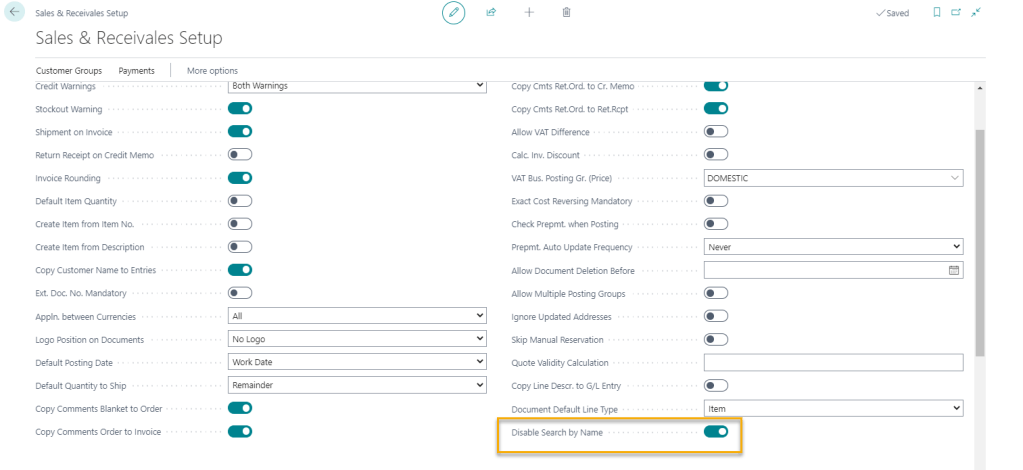Image resolution: width=1023 pixels, height=470 pixels.
Task: Click the share icon
Action: (x=491, y=13)
